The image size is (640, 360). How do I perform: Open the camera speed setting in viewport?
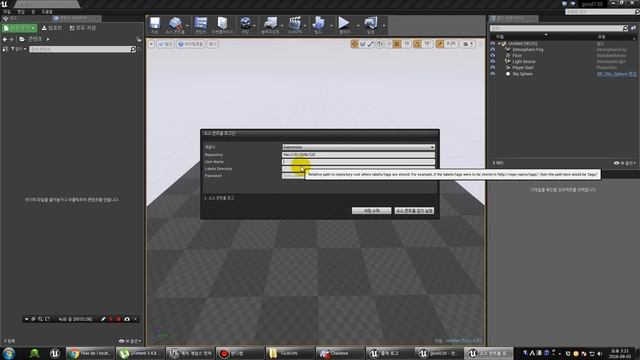pos(468,44)
